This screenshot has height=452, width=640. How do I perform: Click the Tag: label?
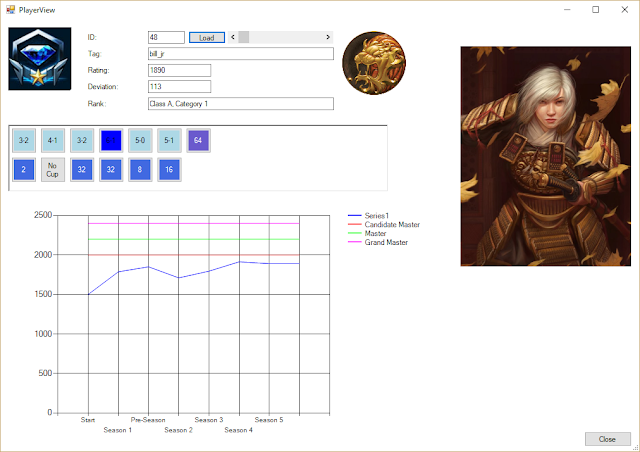(x=94, y=54)
